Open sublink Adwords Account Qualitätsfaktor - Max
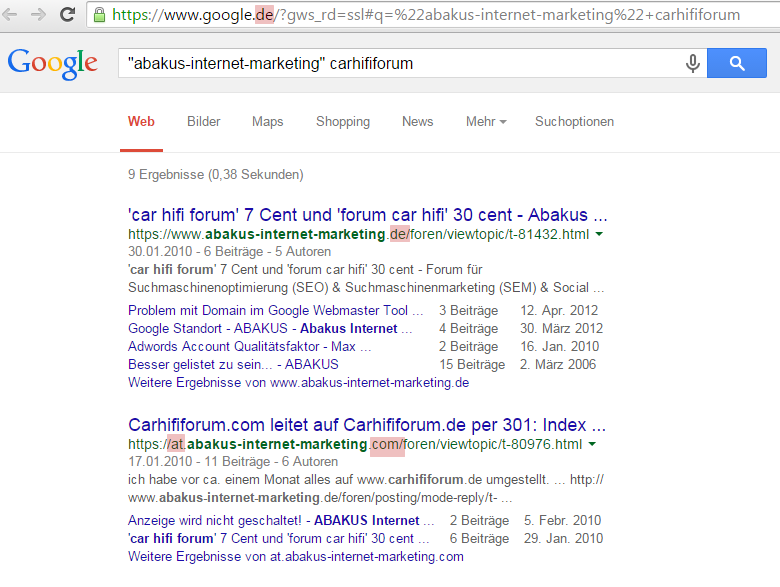Screen dimensions: 780x587 coord(250,346)
